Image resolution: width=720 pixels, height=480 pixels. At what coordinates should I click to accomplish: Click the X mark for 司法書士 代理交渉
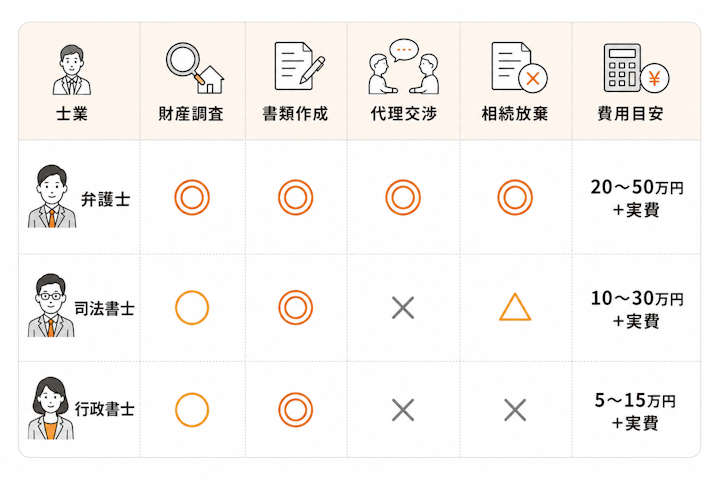click(x=403, y=308)
